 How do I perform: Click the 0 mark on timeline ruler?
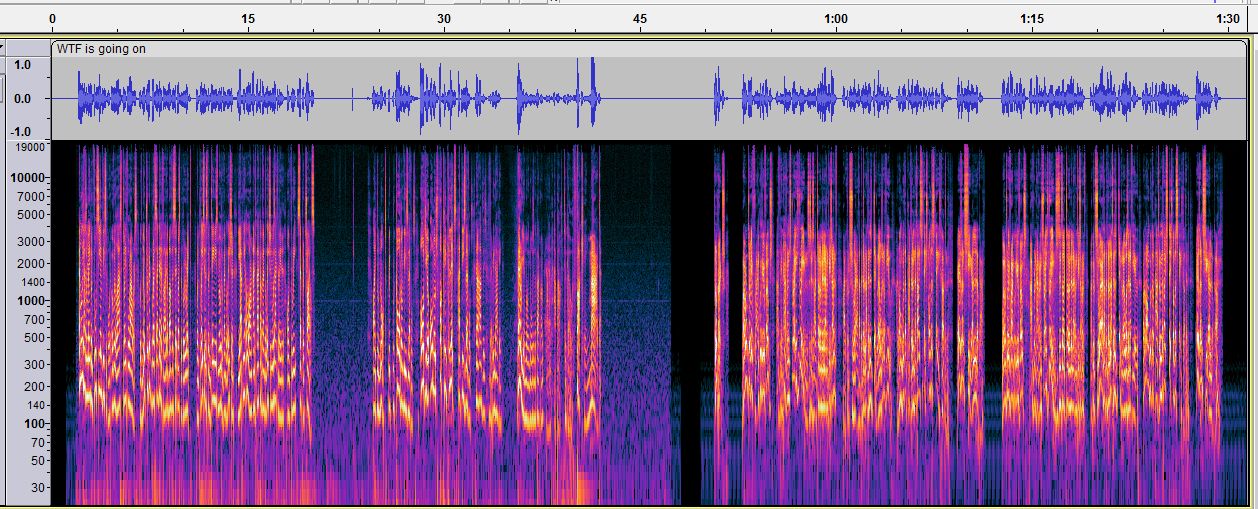[x=52, y=19]
